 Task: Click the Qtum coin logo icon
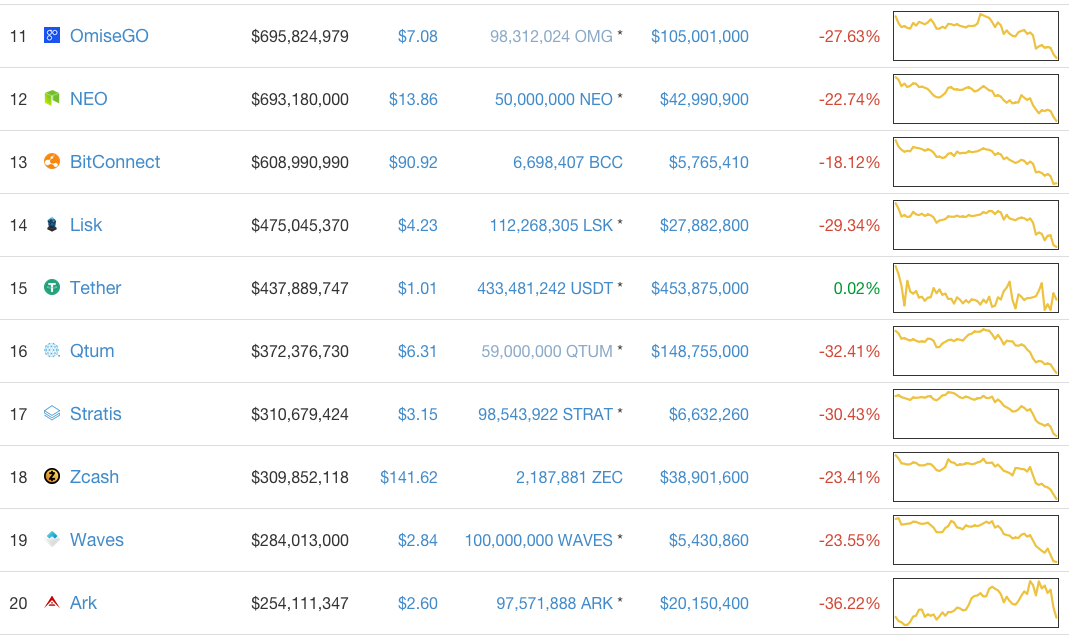(x=52, y=351)
